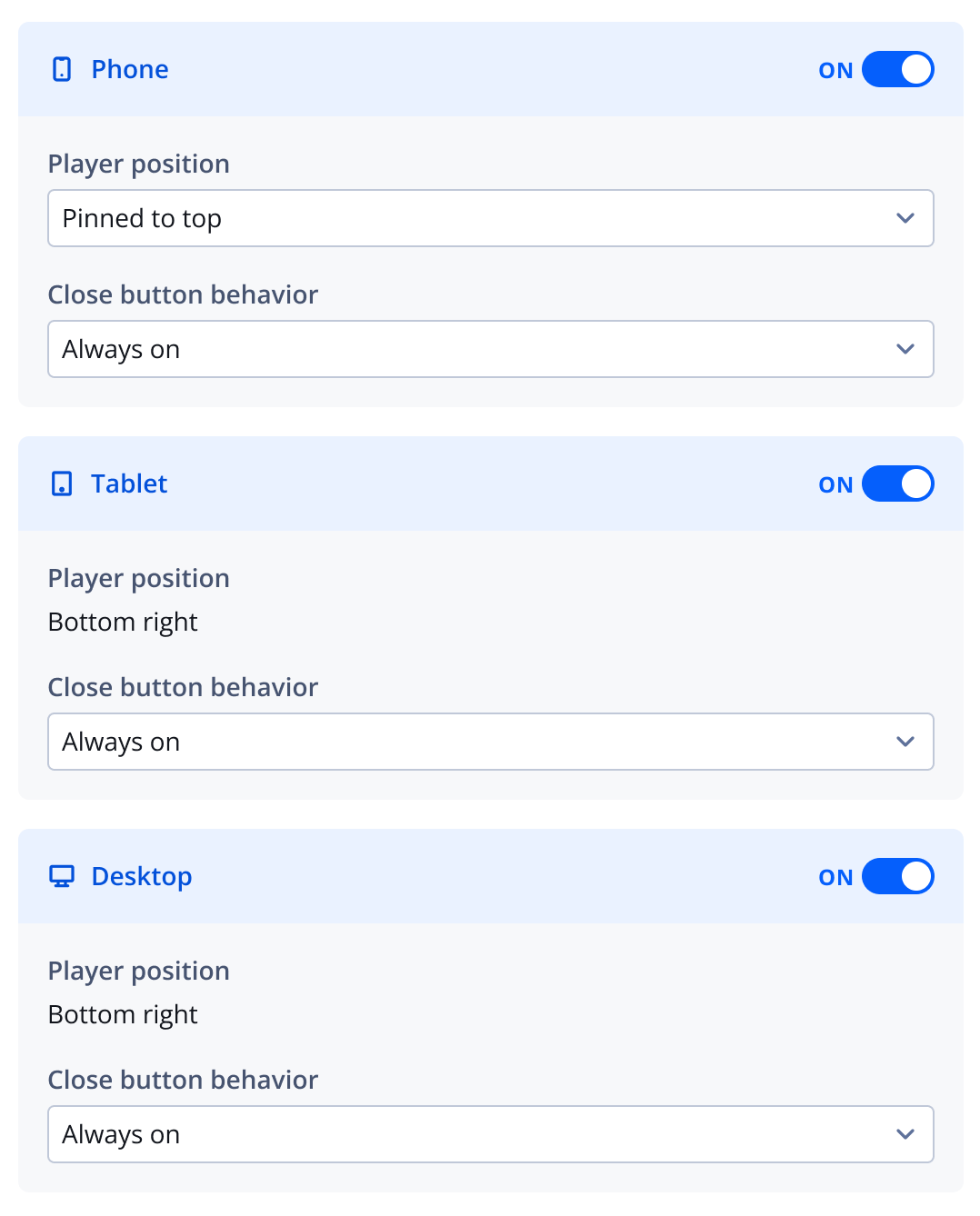Screen dimensions: 980x1216
Task: Click the smartphone icon in the blue header bar
Action: 61,69
